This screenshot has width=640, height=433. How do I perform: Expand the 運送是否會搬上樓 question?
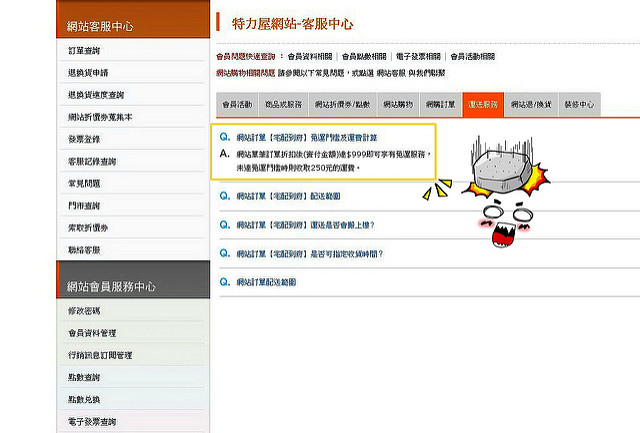[305, 225]
